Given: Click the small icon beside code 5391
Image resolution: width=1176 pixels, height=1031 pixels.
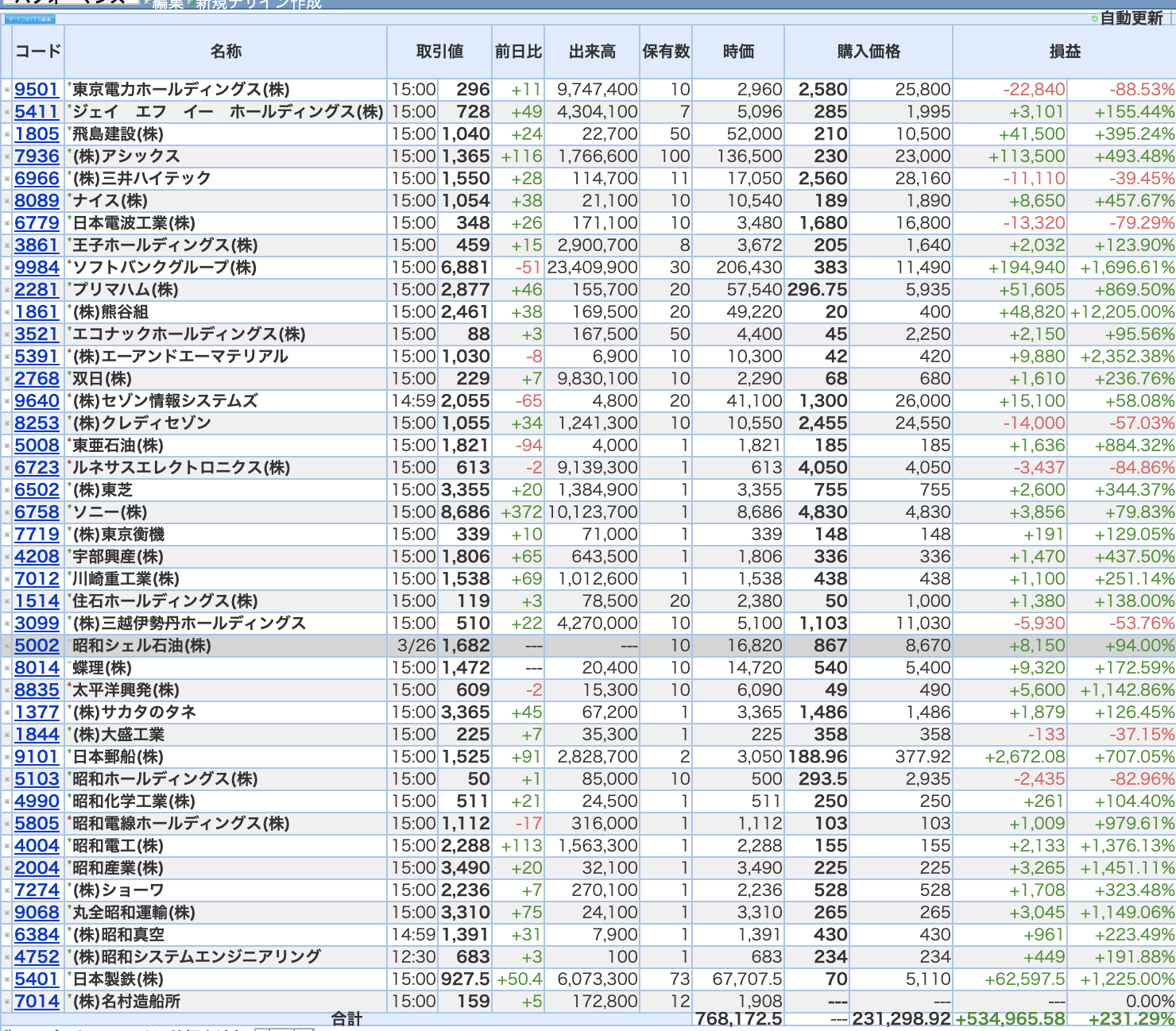Looking at the screenshot, I should coord(7,357).
